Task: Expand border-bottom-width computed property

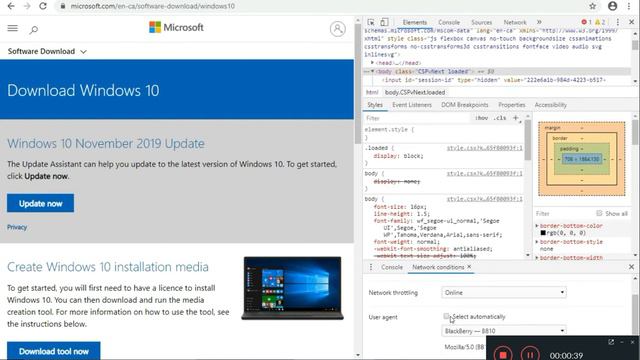Action: coord(537,258)
